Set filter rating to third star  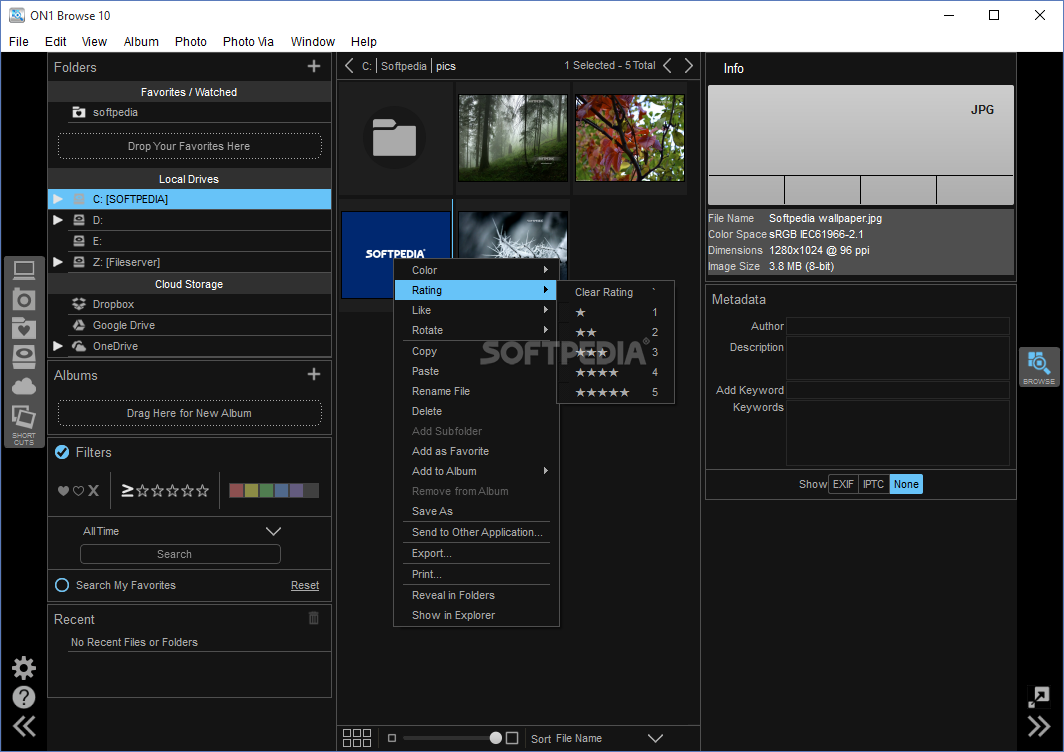[x=172, y=491]
